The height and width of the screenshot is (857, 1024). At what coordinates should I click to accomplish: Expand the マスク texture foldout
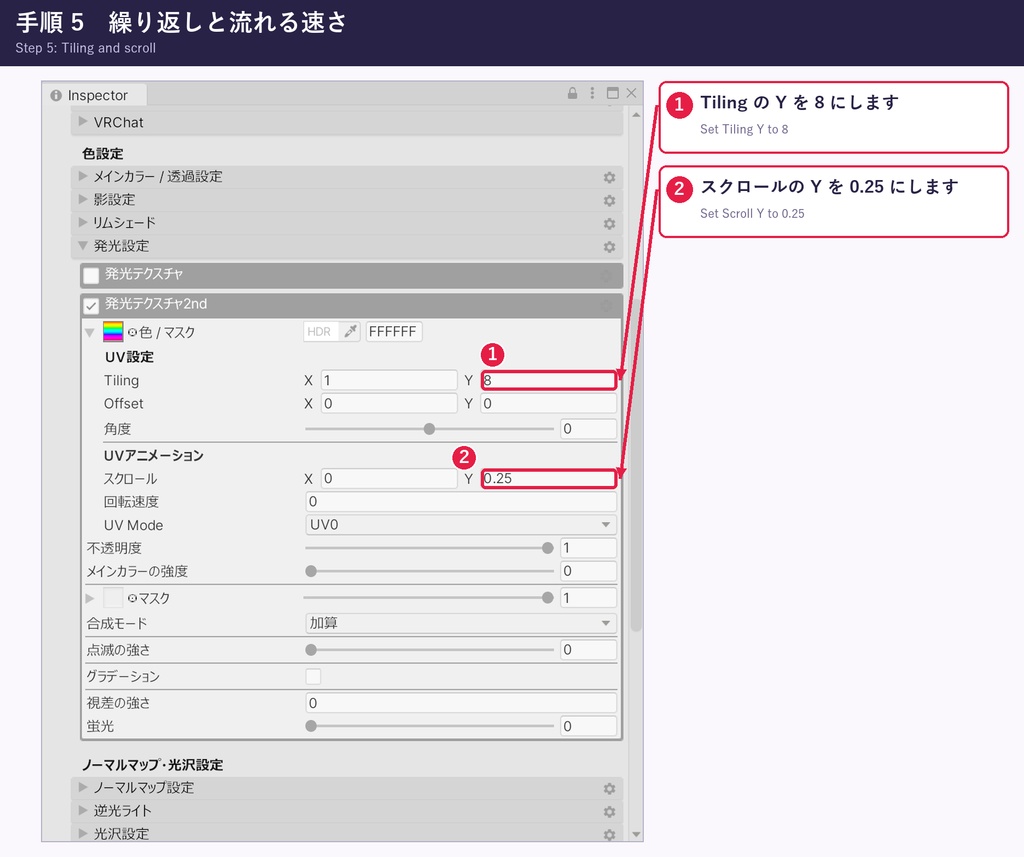tap(90, 598)
